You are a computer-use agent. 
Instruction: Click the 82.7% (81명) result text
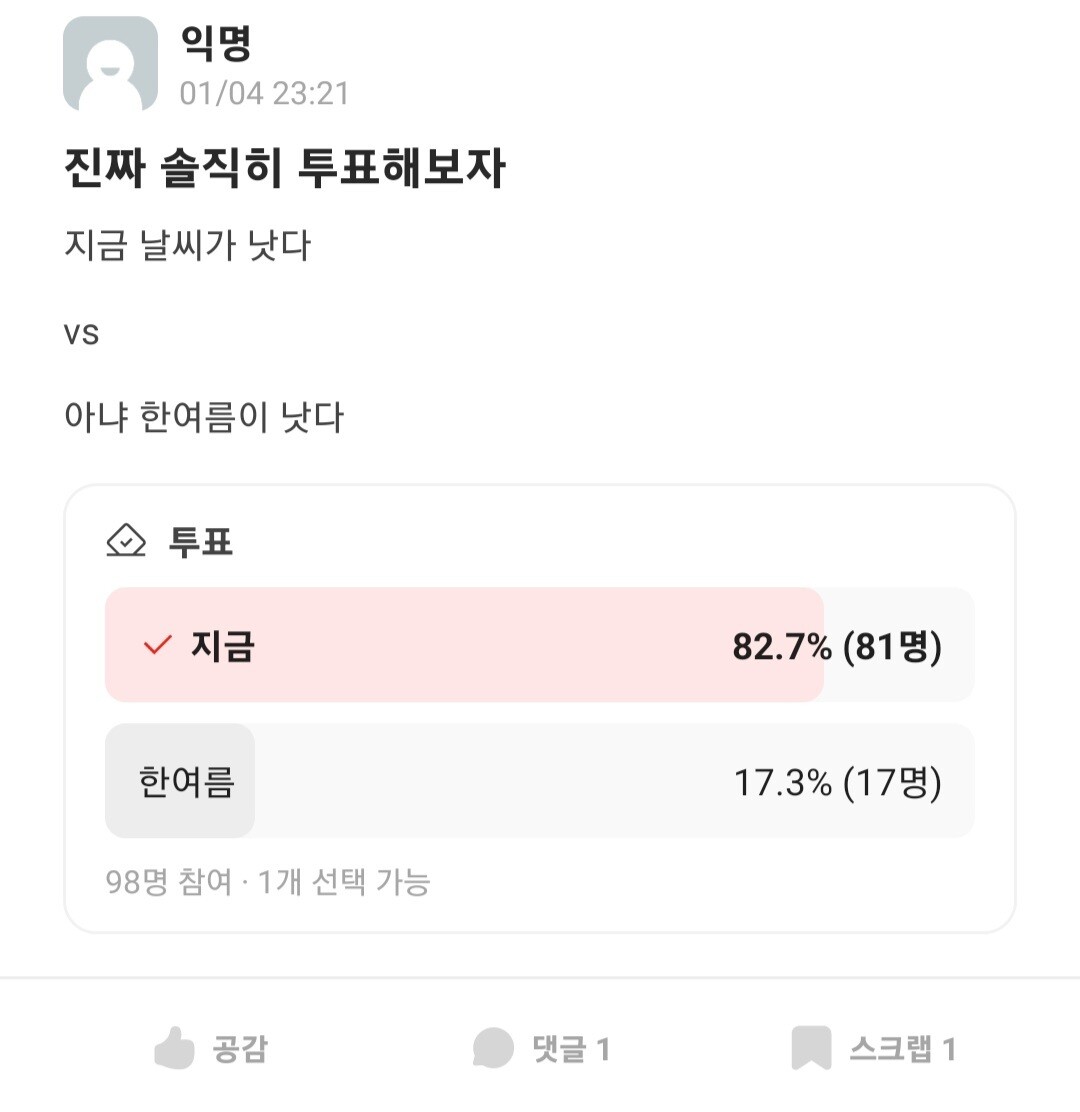click(x=837, y=647)
